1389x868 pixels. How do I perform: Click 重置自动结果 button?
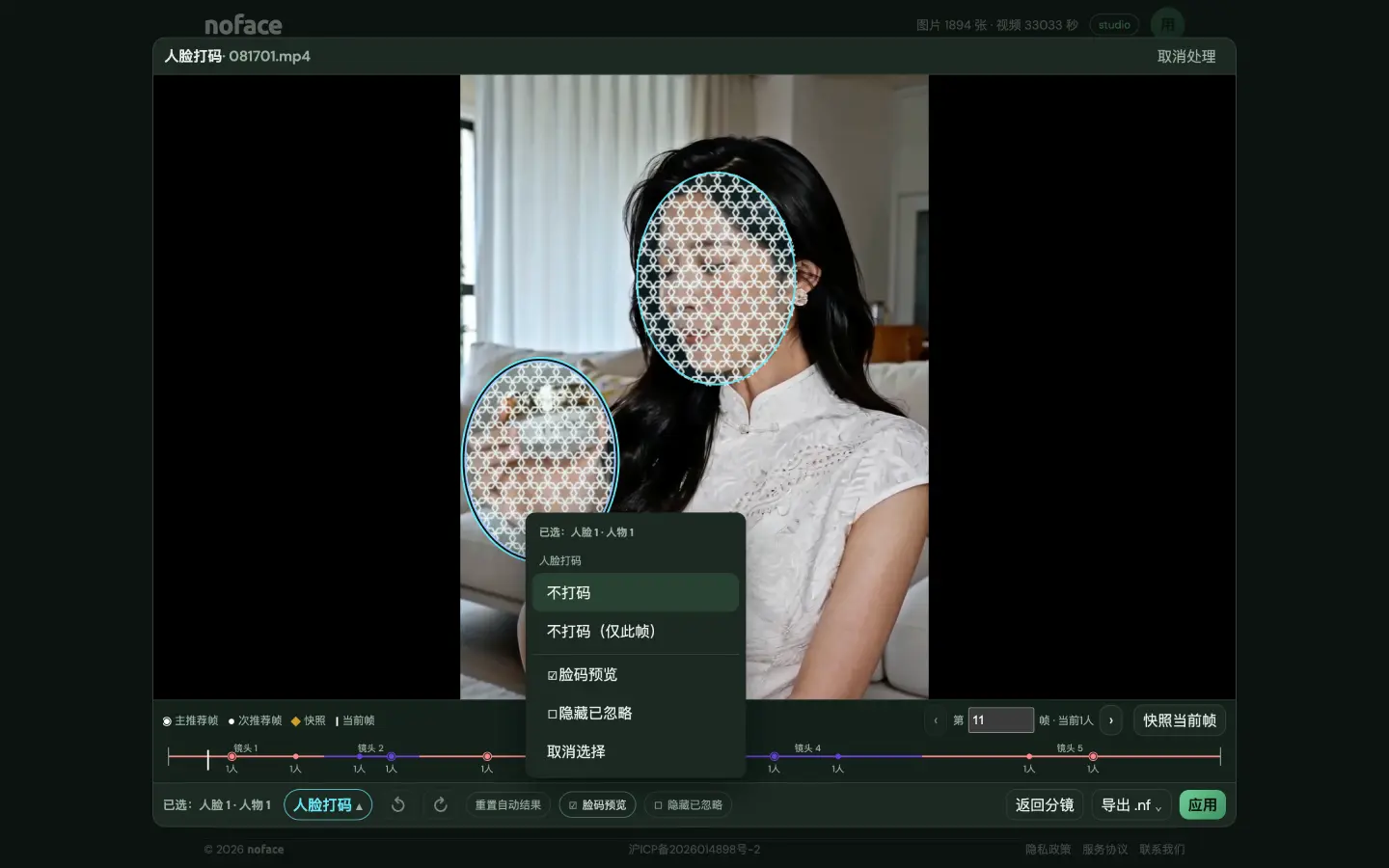508,804
